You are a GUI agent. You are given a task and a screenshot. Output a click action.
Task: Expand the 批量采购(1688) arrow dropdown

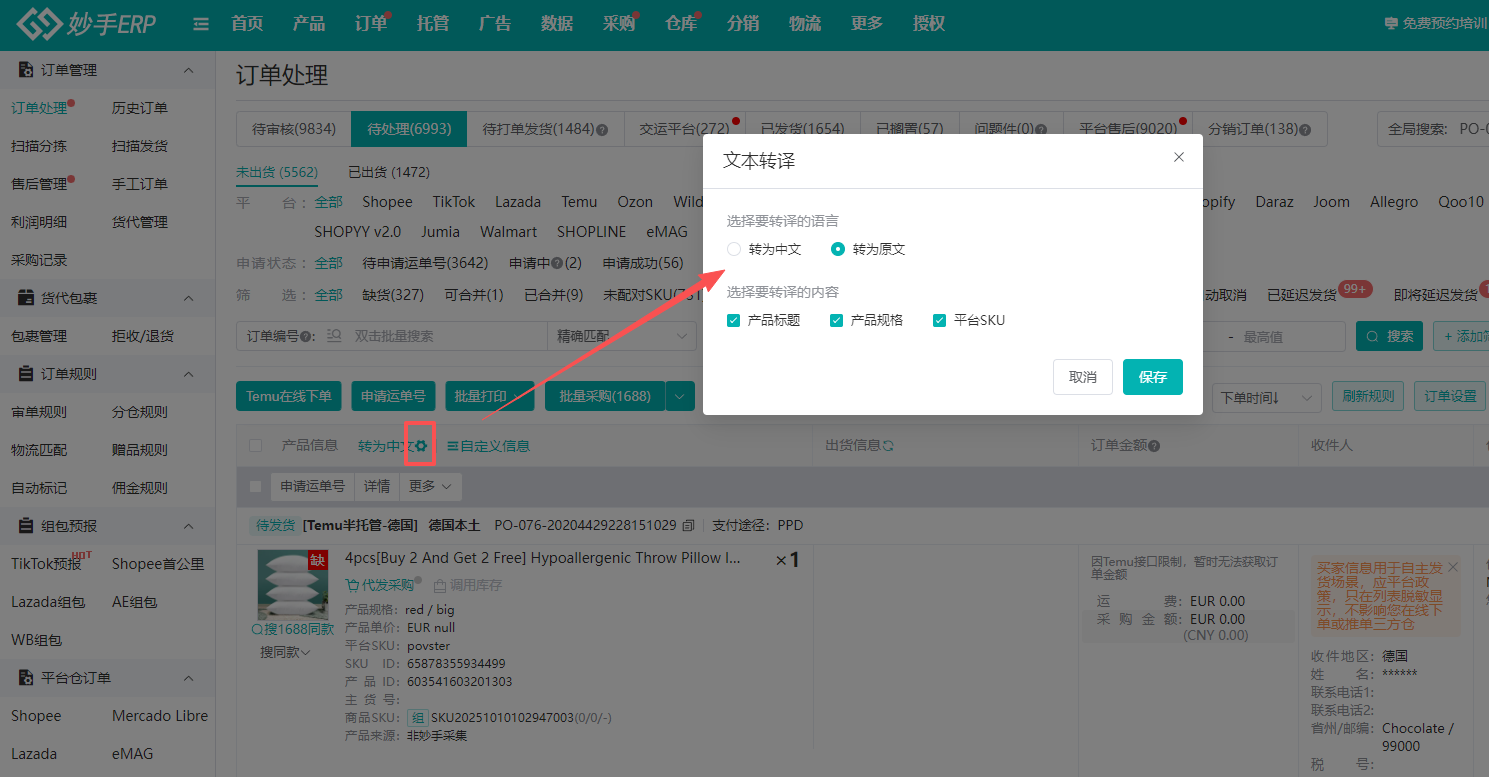pyautogui.click(x=680, y=396)
